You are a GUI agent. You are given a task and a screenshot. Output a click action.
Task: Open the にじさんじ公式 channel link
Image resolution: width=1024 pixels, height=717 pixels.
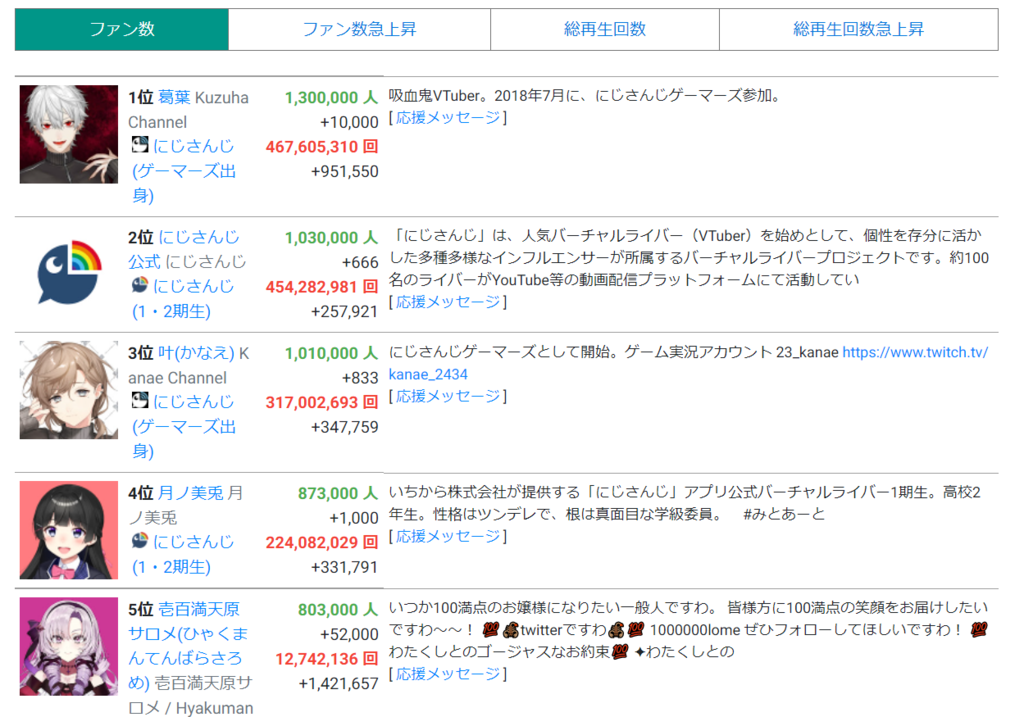click(184, 249)
